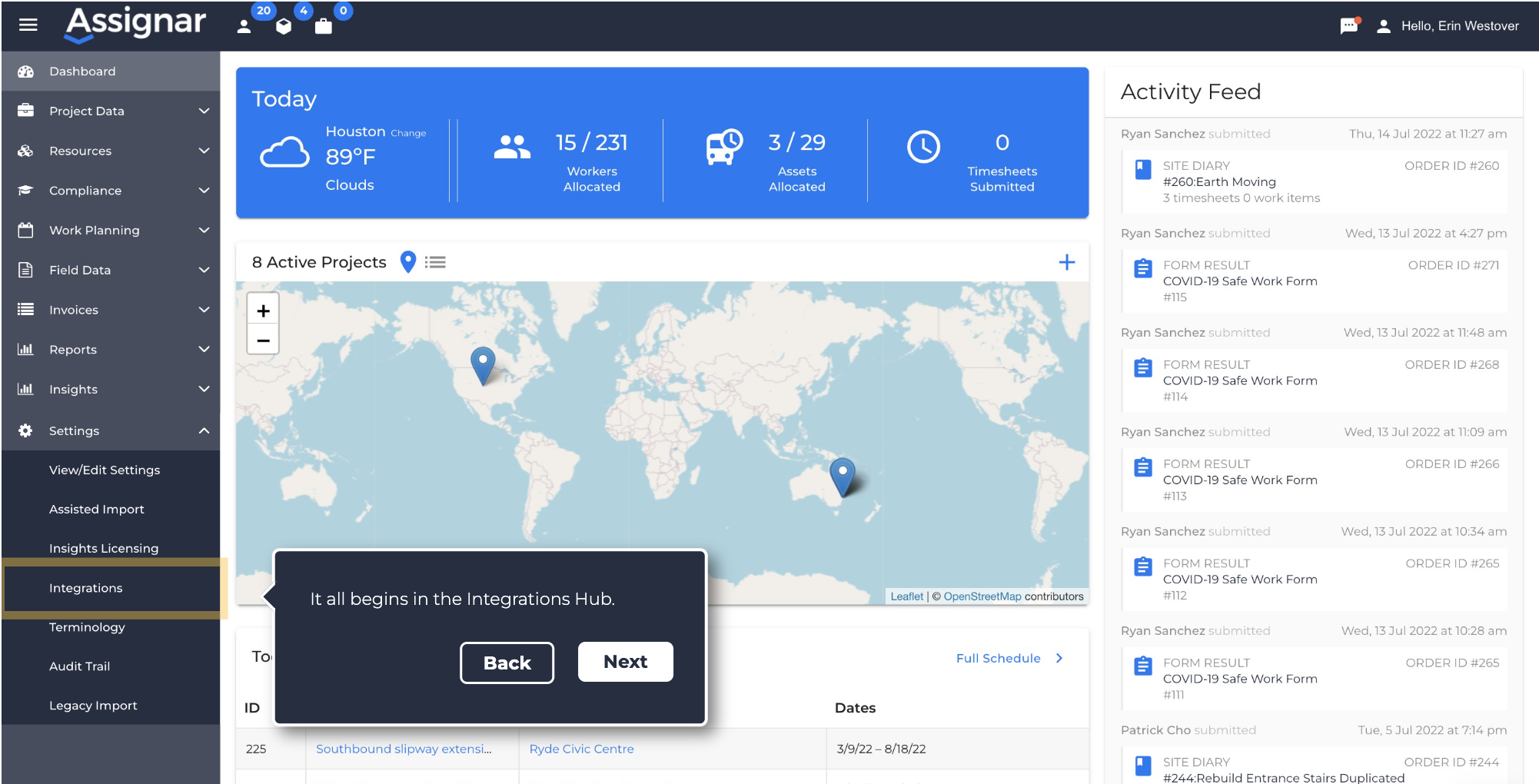The image size is (1539, 784).
Task: Click the assets box icon in header
Action: pos(284,27)
